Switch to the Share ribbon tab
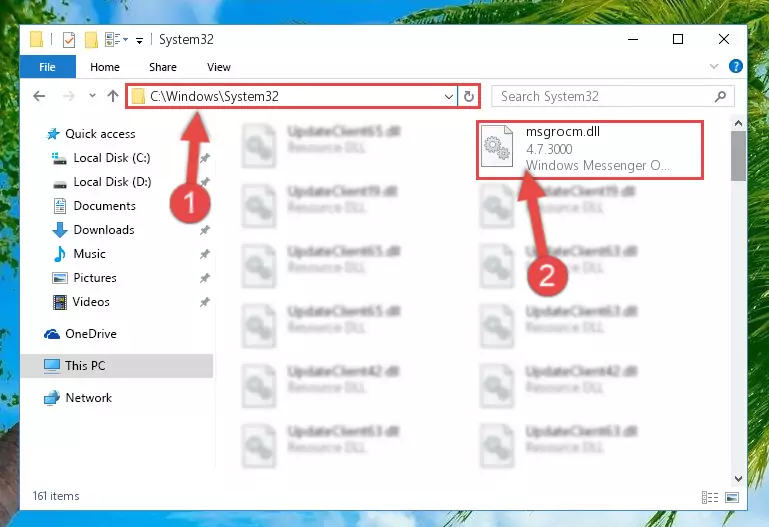769x527 pixels. (163, 67)
